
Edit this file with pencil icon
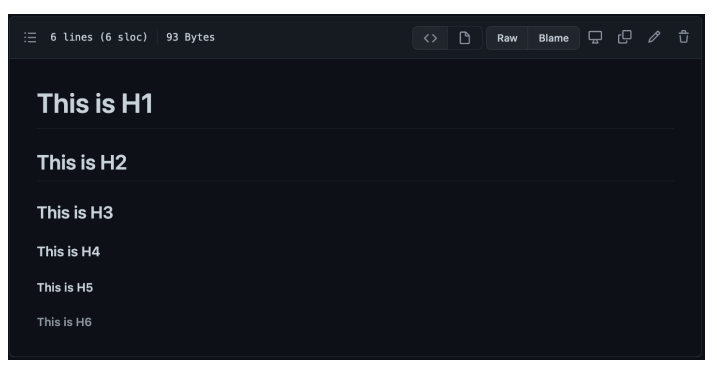click(x=654, y=37)
